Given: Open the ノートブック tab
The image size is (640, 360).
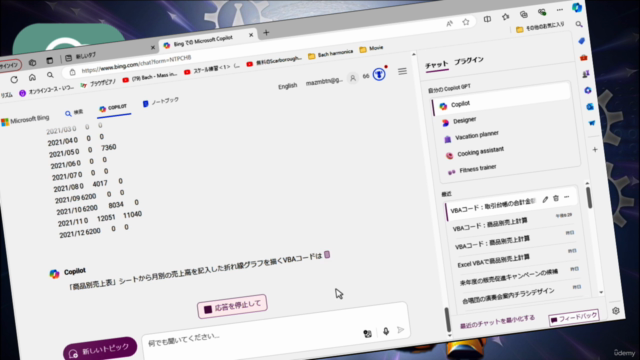Looking at the screenshot, I should click(160, 102).
